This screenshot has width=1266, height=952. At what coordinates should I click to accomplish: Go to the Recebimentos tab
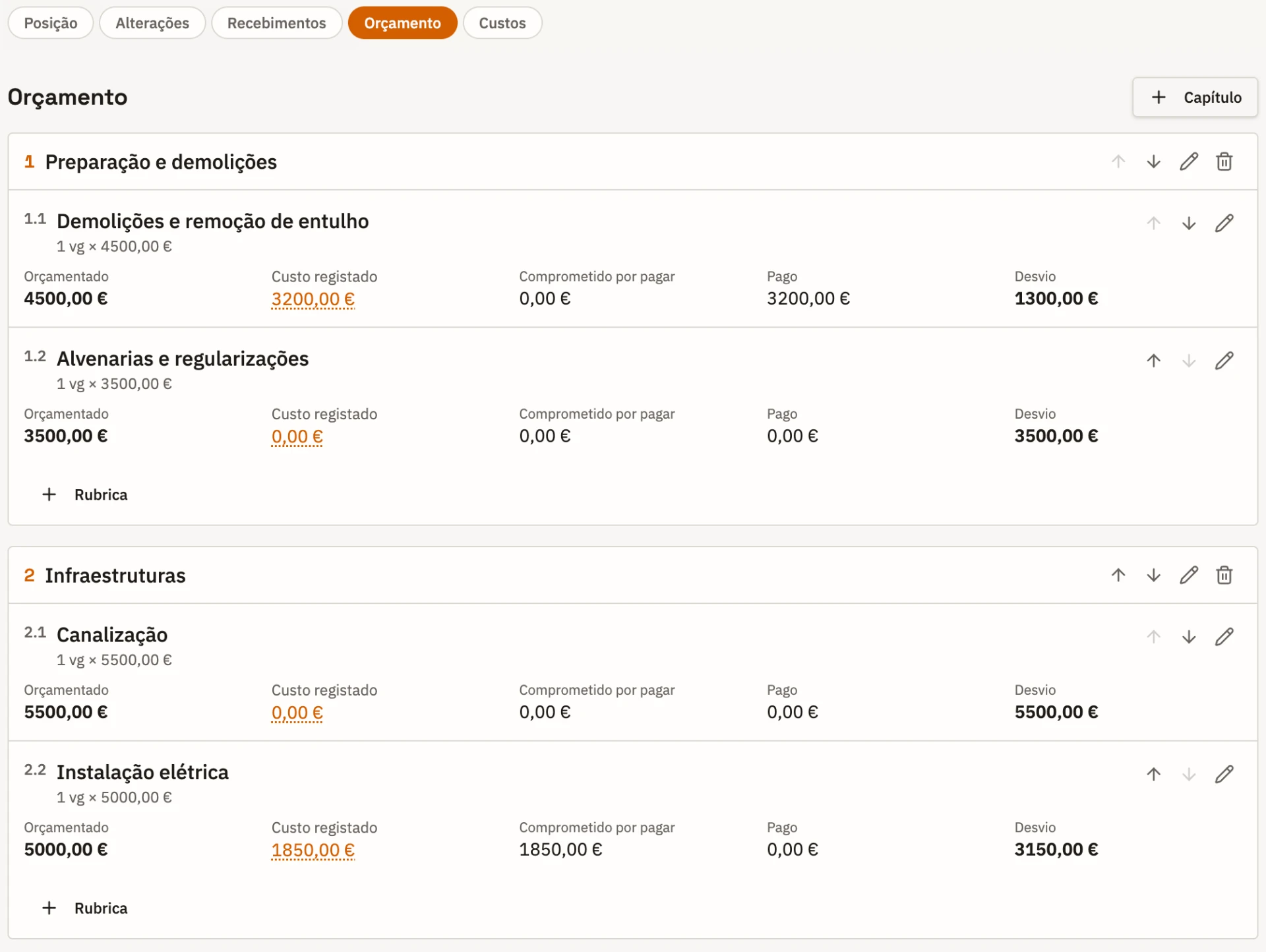tap(276, 23)
